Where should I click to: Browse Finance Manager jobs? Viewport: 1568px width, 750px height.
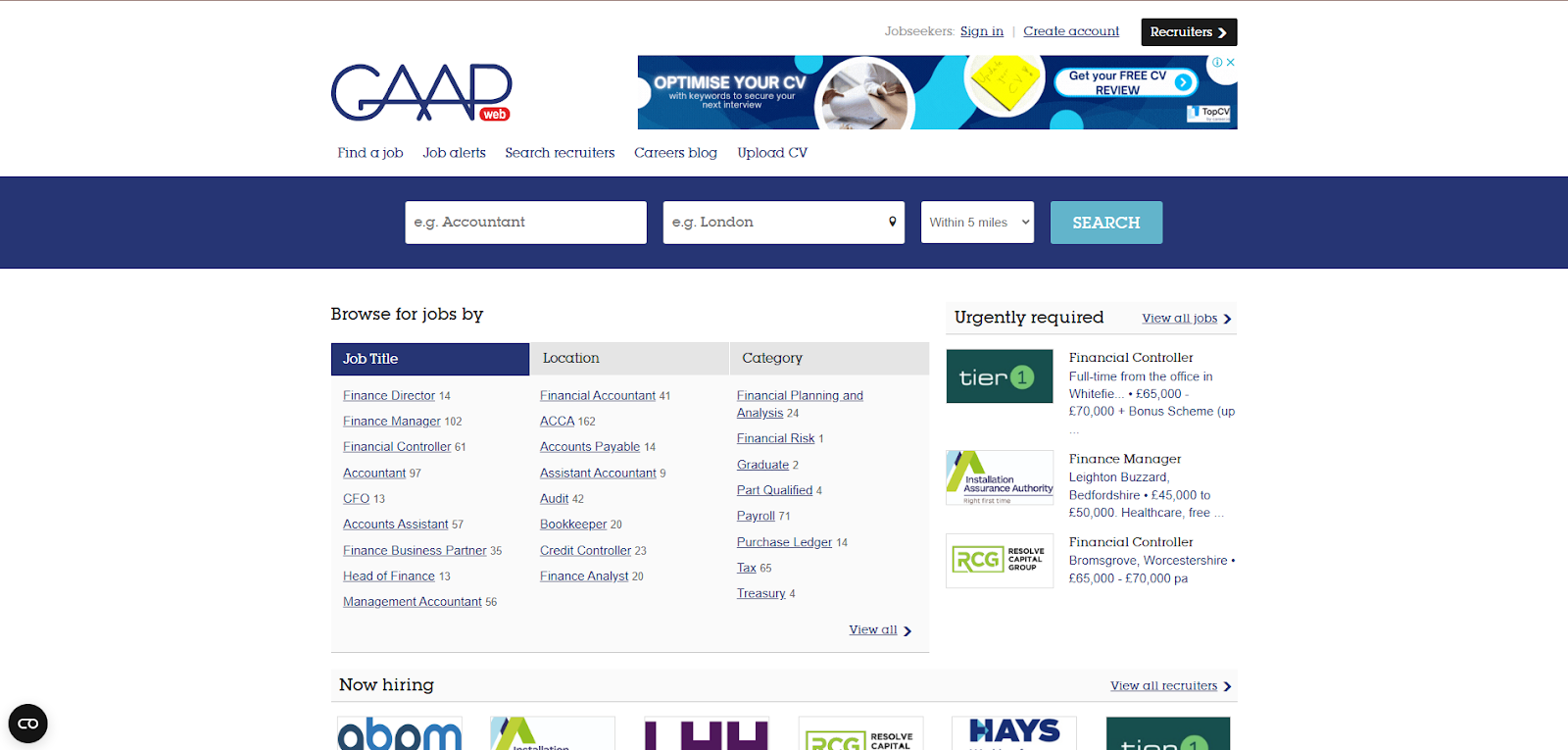(x=392, y=422)
